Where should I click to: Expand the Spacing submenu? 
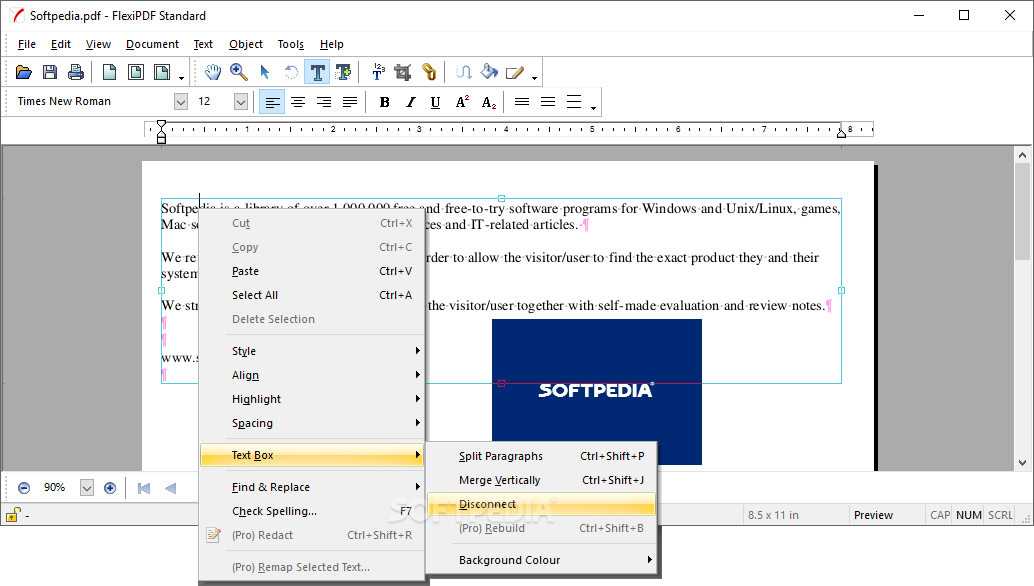tap(311, 423)
